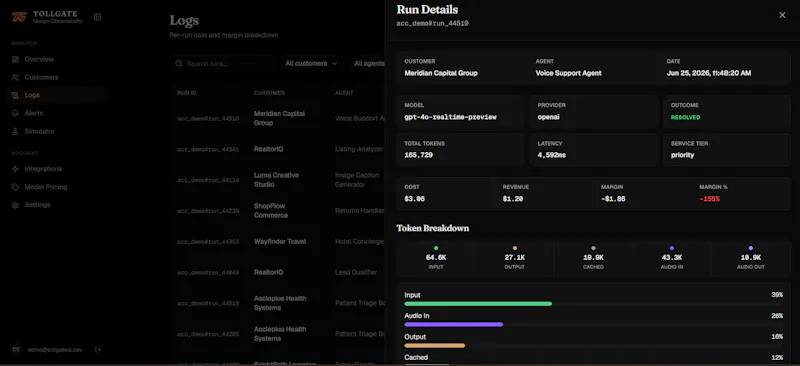
Task: Collapse the sidebar with the panel icon
Action: [x=97, y=17]
